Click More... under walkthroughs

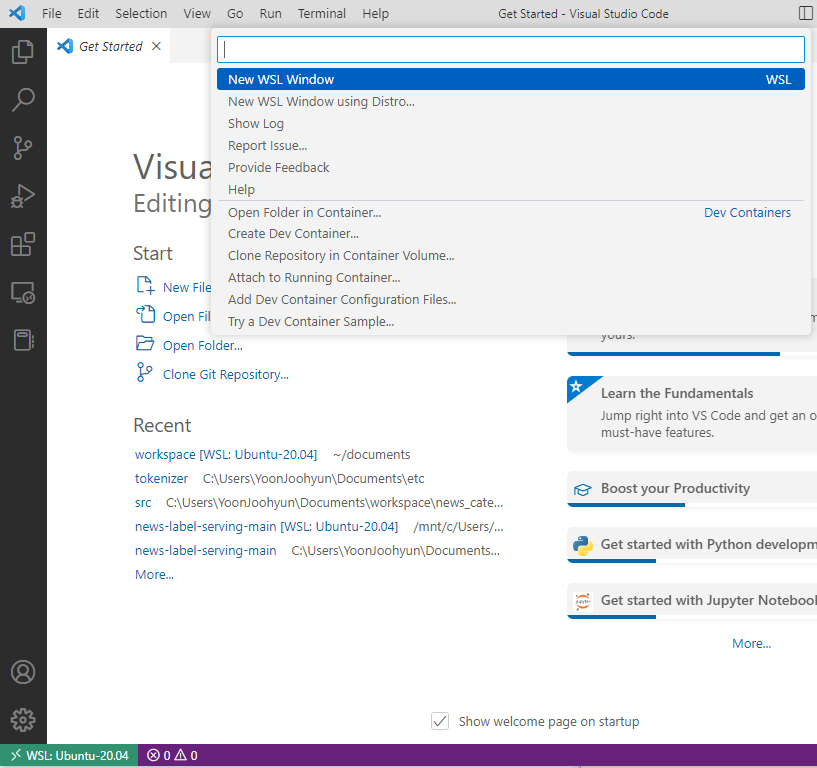pyautogui.click(x=751, y=643)
